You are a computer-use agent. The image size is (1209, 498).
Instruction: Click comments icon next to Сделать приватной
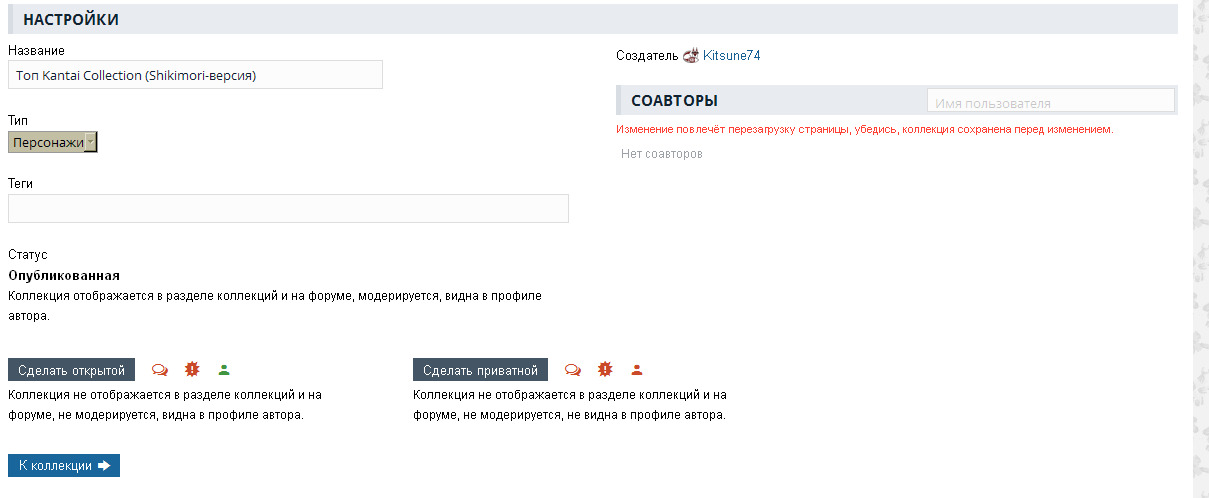coord(572,370)
